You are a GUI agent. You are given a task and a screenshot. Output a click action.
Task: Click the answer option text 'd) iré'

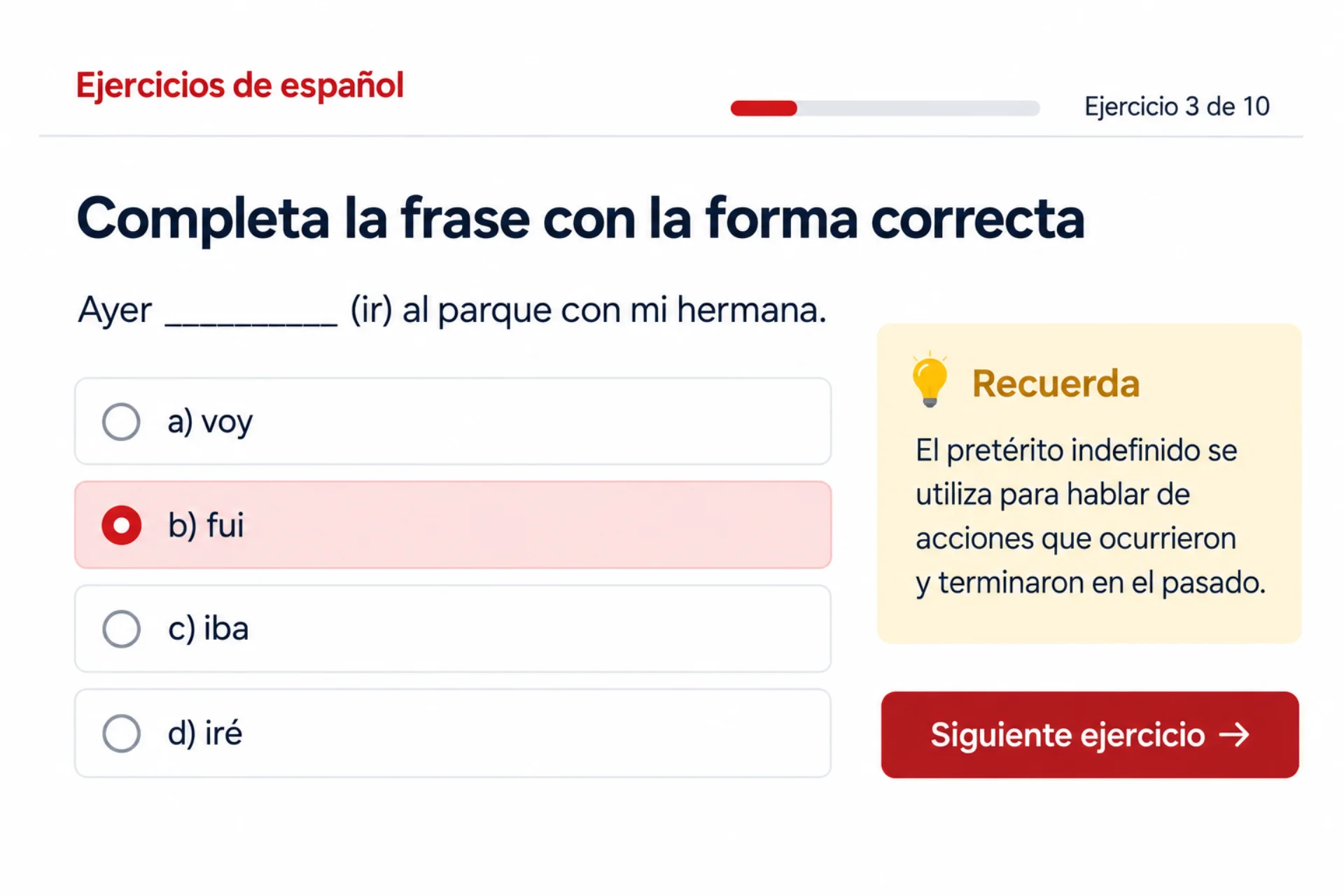pos(205,733)
